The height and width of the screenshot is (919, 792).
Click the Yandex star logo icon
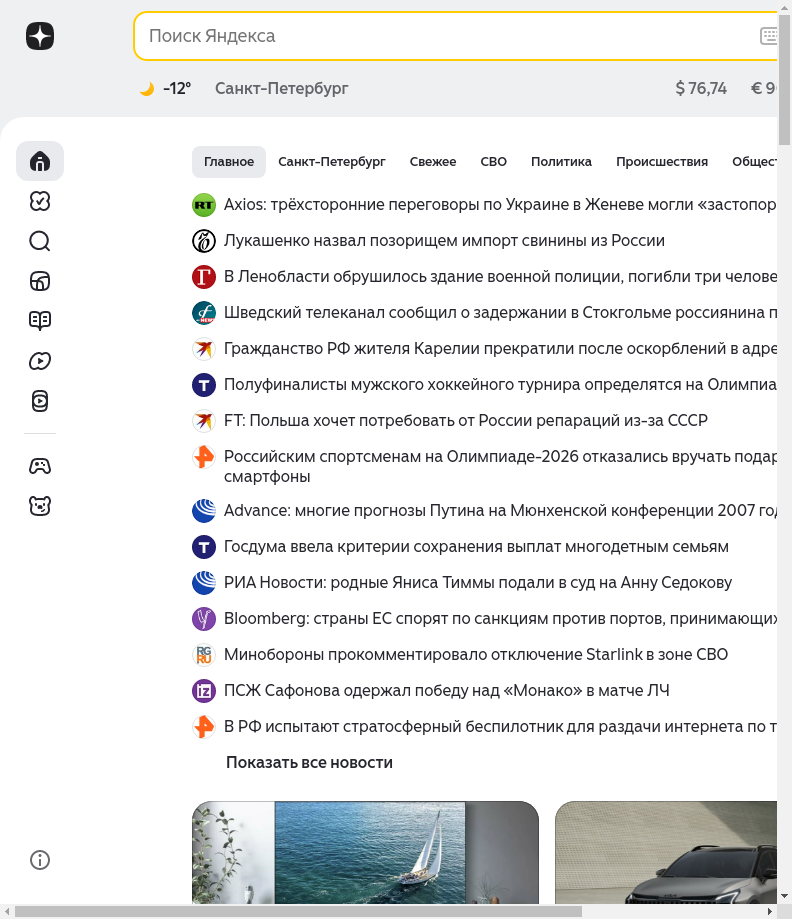click(x=40, y=36)
